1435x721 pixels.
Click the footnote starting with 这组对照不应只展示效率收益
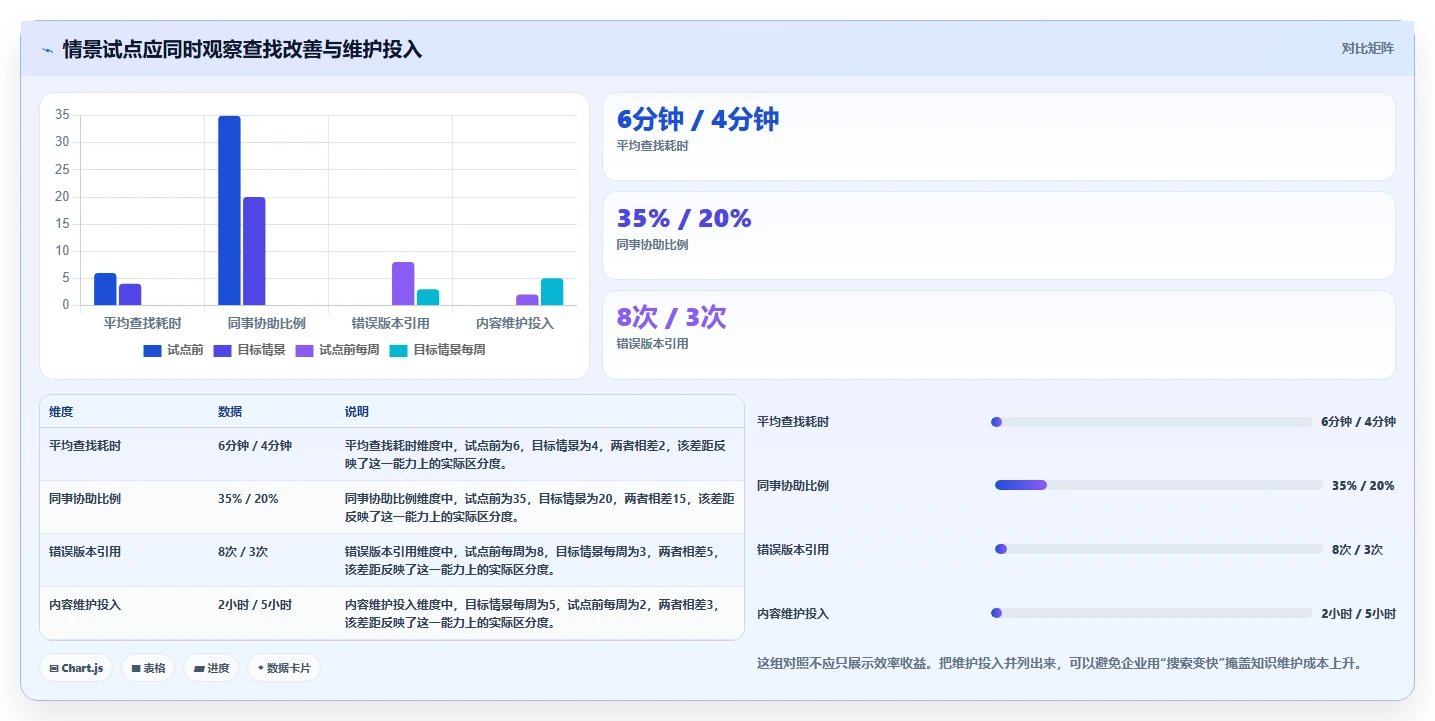click(1060, 663)
